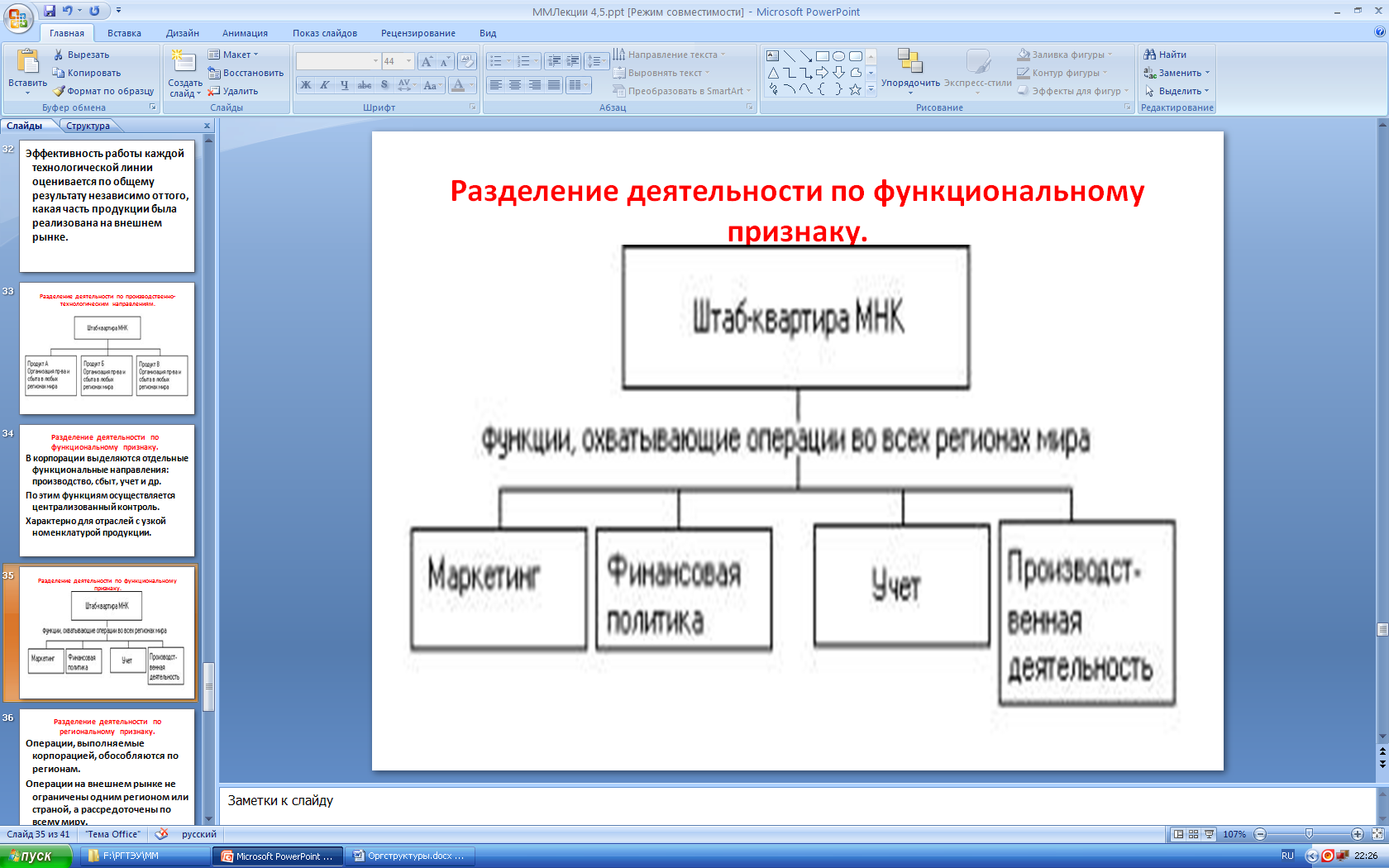
Task: Choose the Rounded Rectangle shape
Action: (856, 56)
